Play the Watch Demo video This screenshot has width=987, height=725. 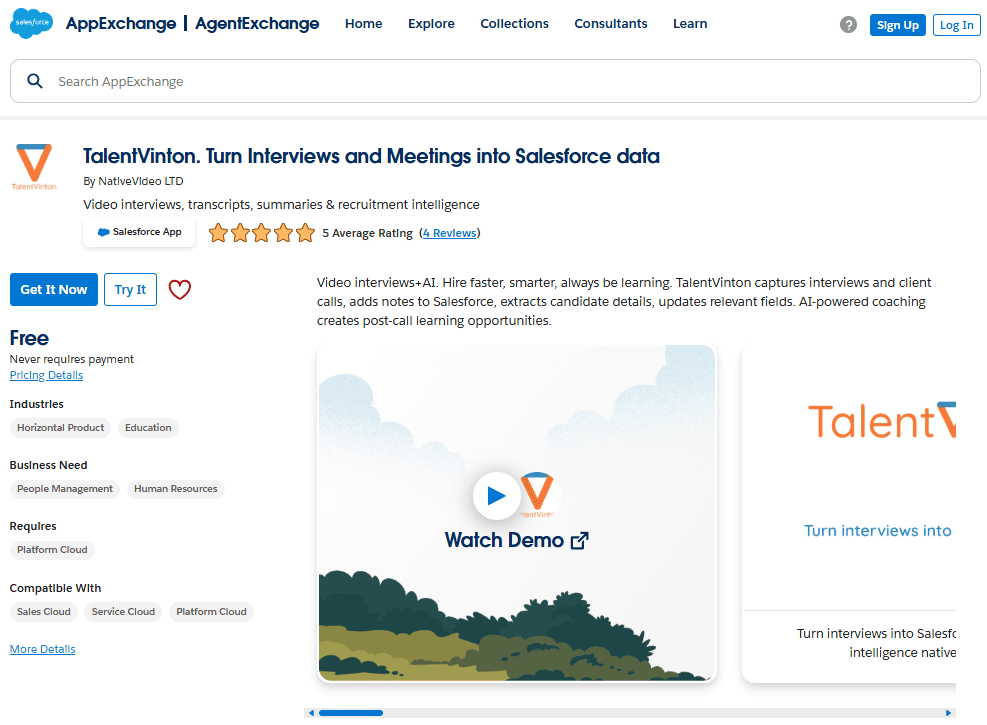point(497,496)
